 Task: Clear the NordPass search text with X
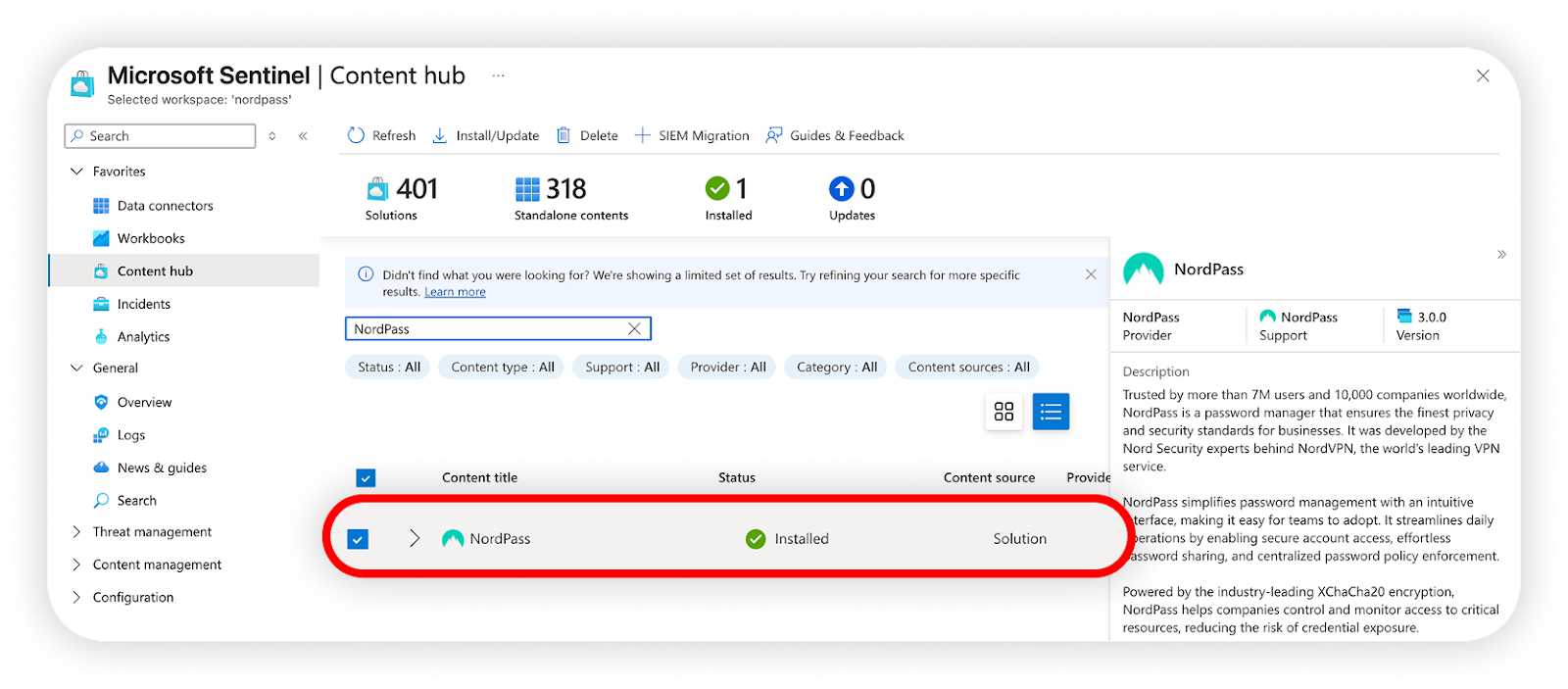tap(634, 329)
